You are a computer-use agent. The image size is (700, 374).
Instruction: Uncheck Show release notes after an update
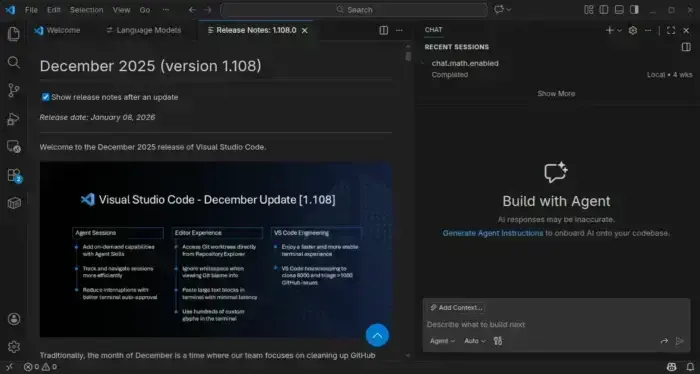tap(45, 97)
